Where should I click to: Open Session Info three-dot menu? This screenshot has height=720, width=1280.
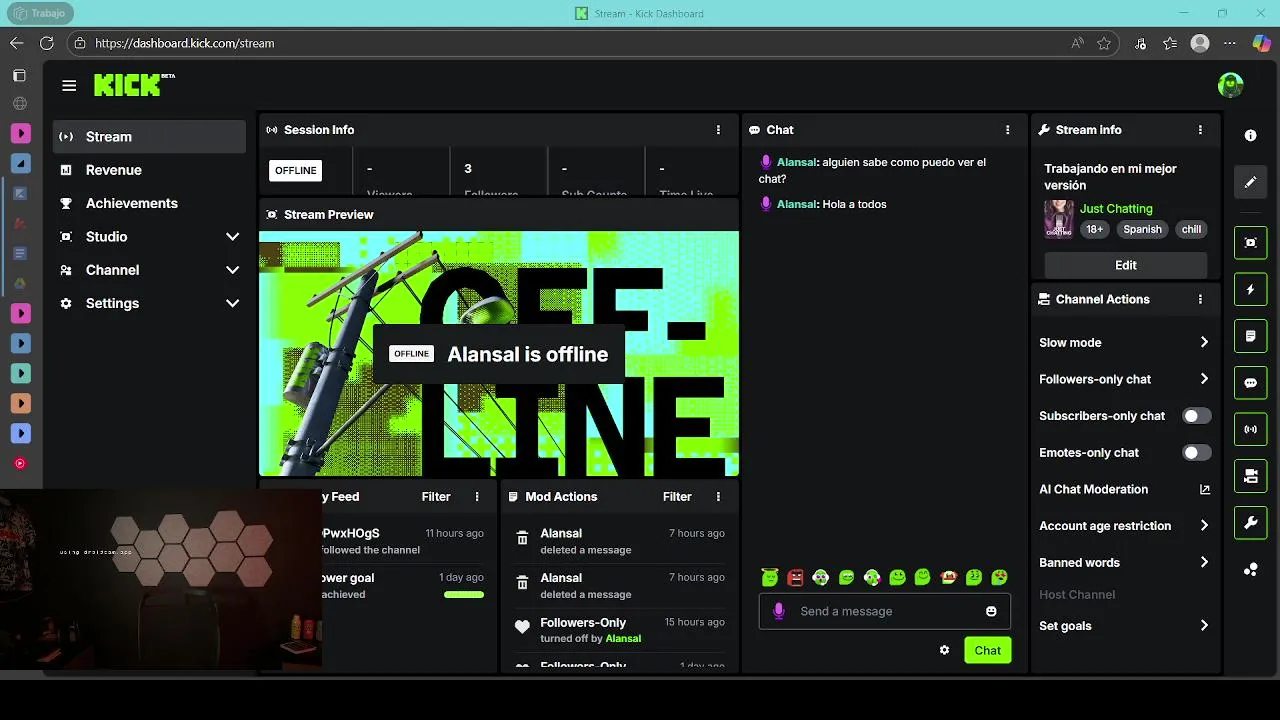click(718, 130)
